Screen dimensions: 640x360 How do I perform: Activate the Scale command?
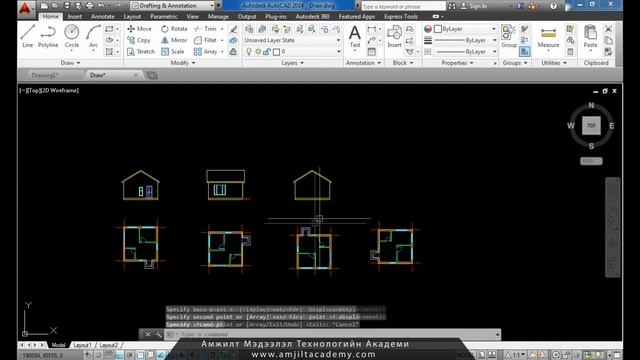173,52
